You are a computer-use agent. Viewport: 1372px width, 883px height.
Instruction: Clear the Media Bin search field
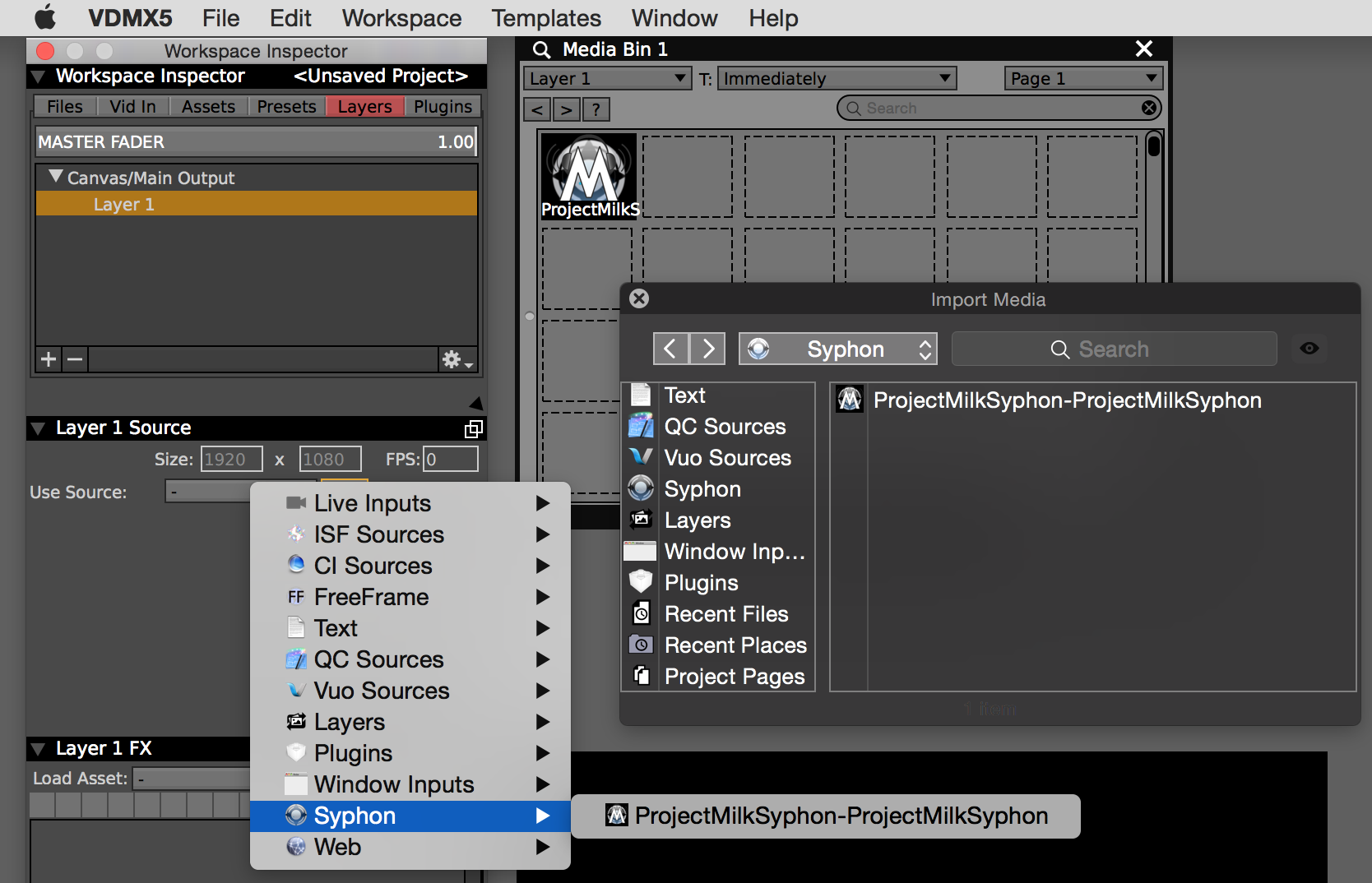tap(1149, 108)
